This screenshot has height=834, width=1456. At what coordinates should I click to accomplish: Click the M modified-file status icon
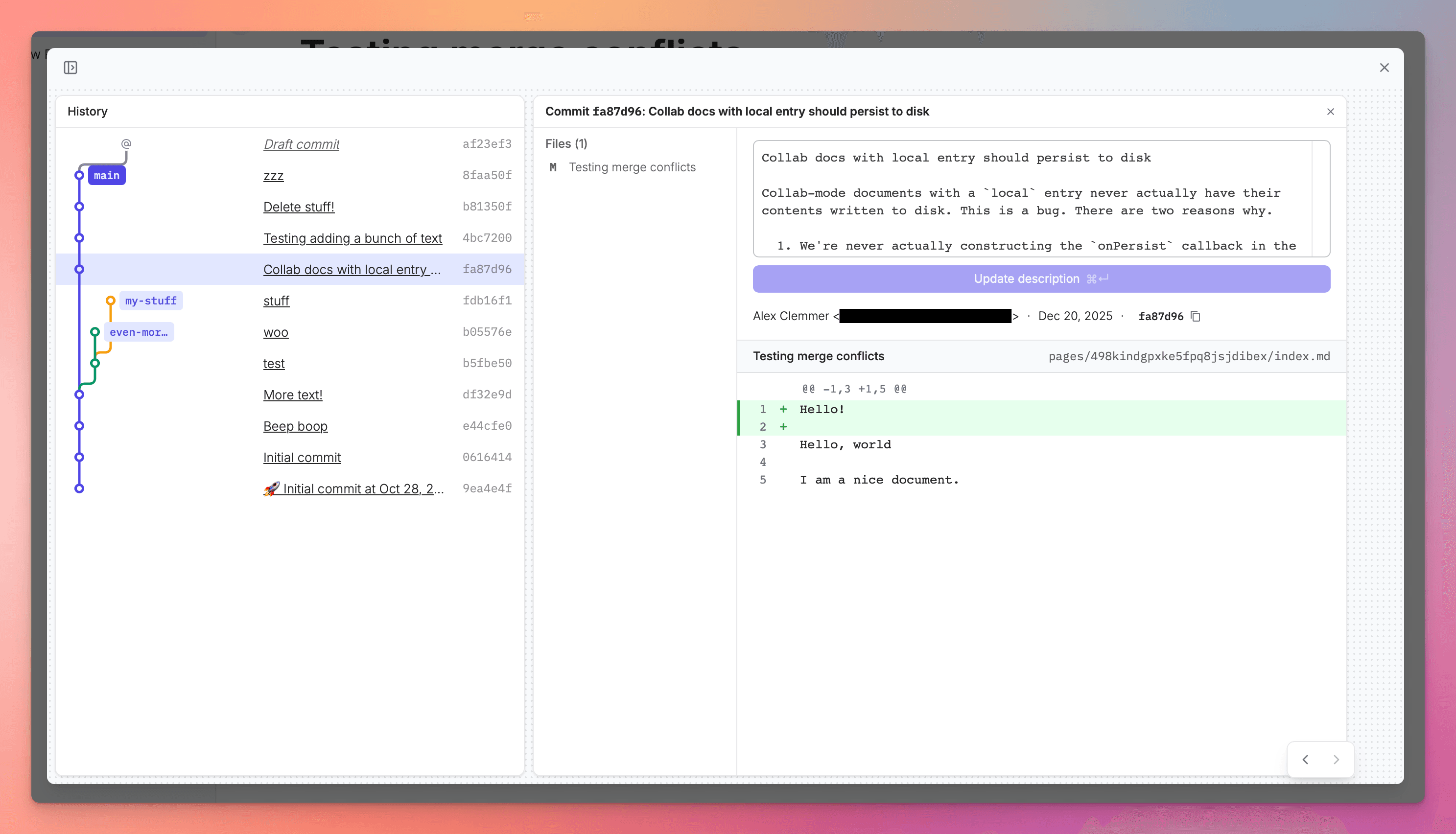553,167
